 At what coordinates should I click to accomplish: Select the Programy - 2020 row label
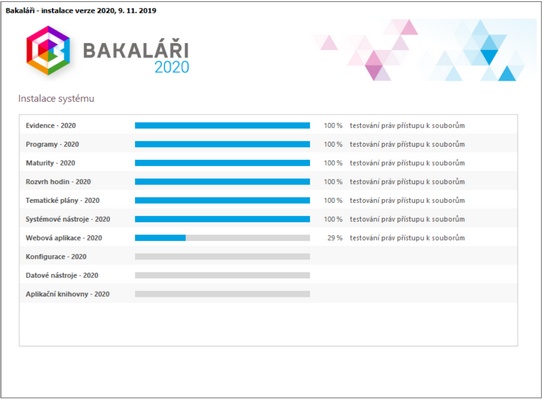(x=52, y=144)
